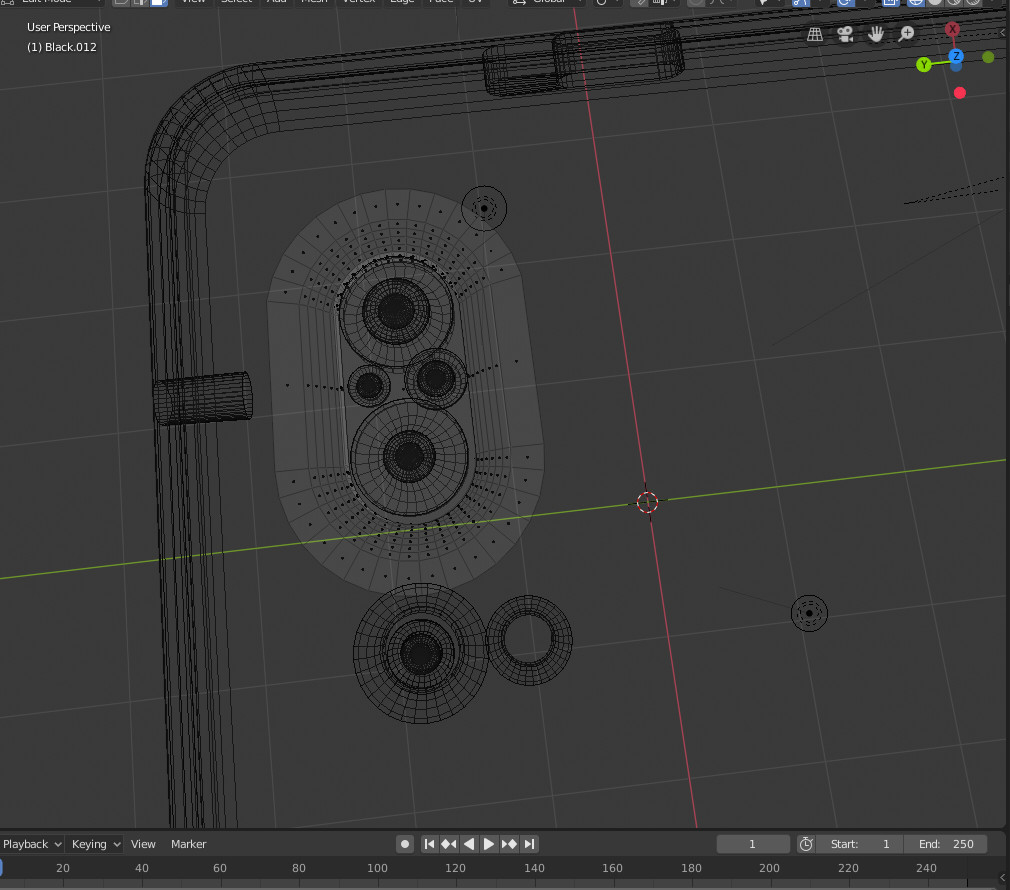
Task: Toggle the viewport overlays
Action: pyautogui.click(x=844, y=3)
